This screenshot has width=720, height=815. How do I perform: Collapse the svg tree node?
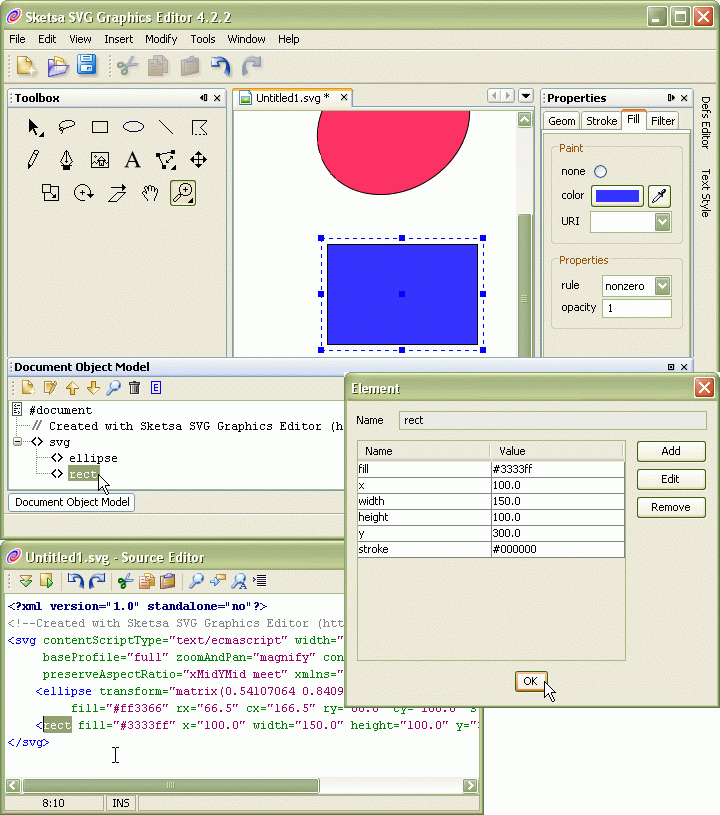[x=18, y=442]
